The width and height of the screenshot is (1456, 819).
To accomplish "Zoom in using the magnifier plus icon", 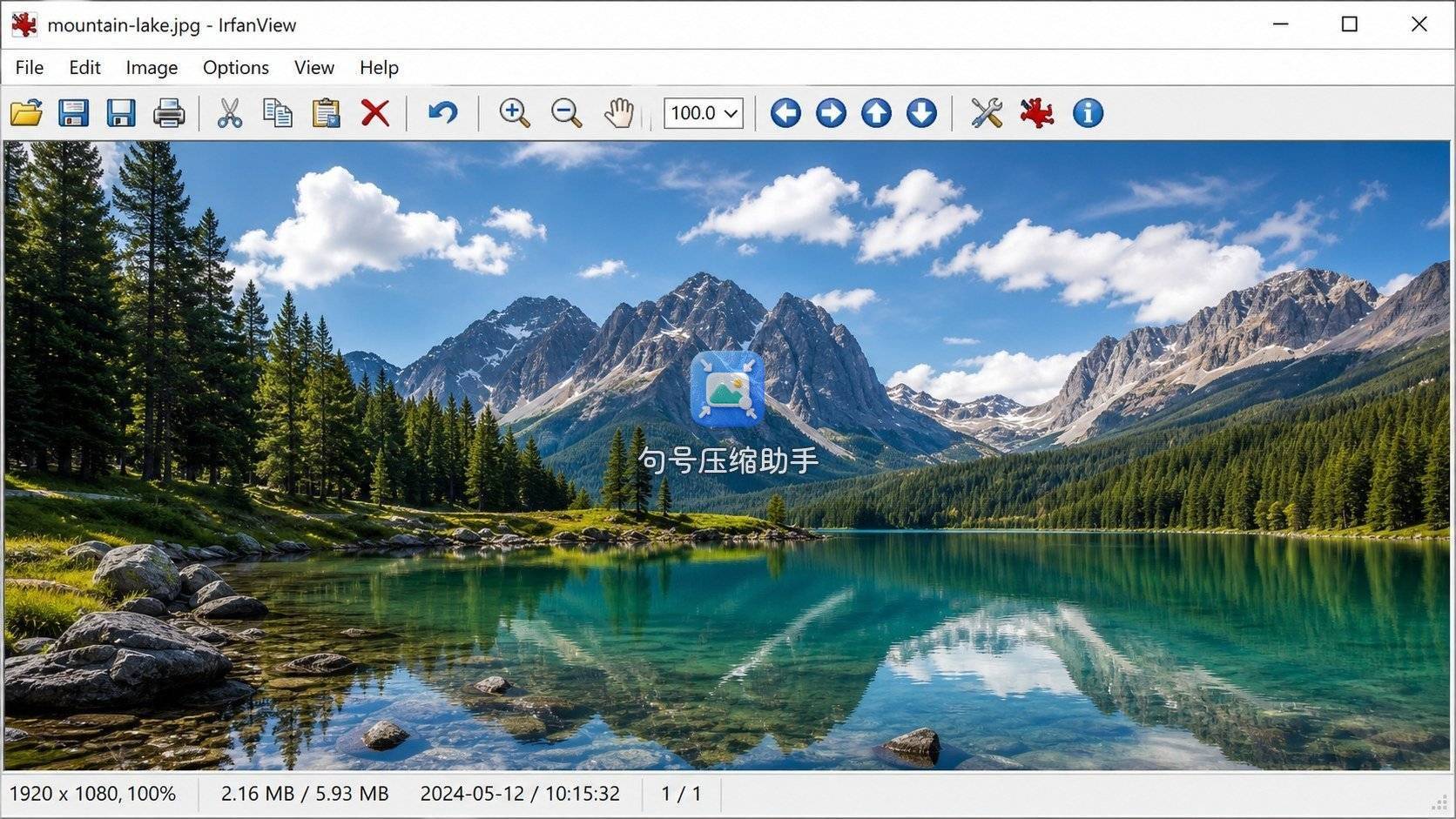I will [514, 113].
